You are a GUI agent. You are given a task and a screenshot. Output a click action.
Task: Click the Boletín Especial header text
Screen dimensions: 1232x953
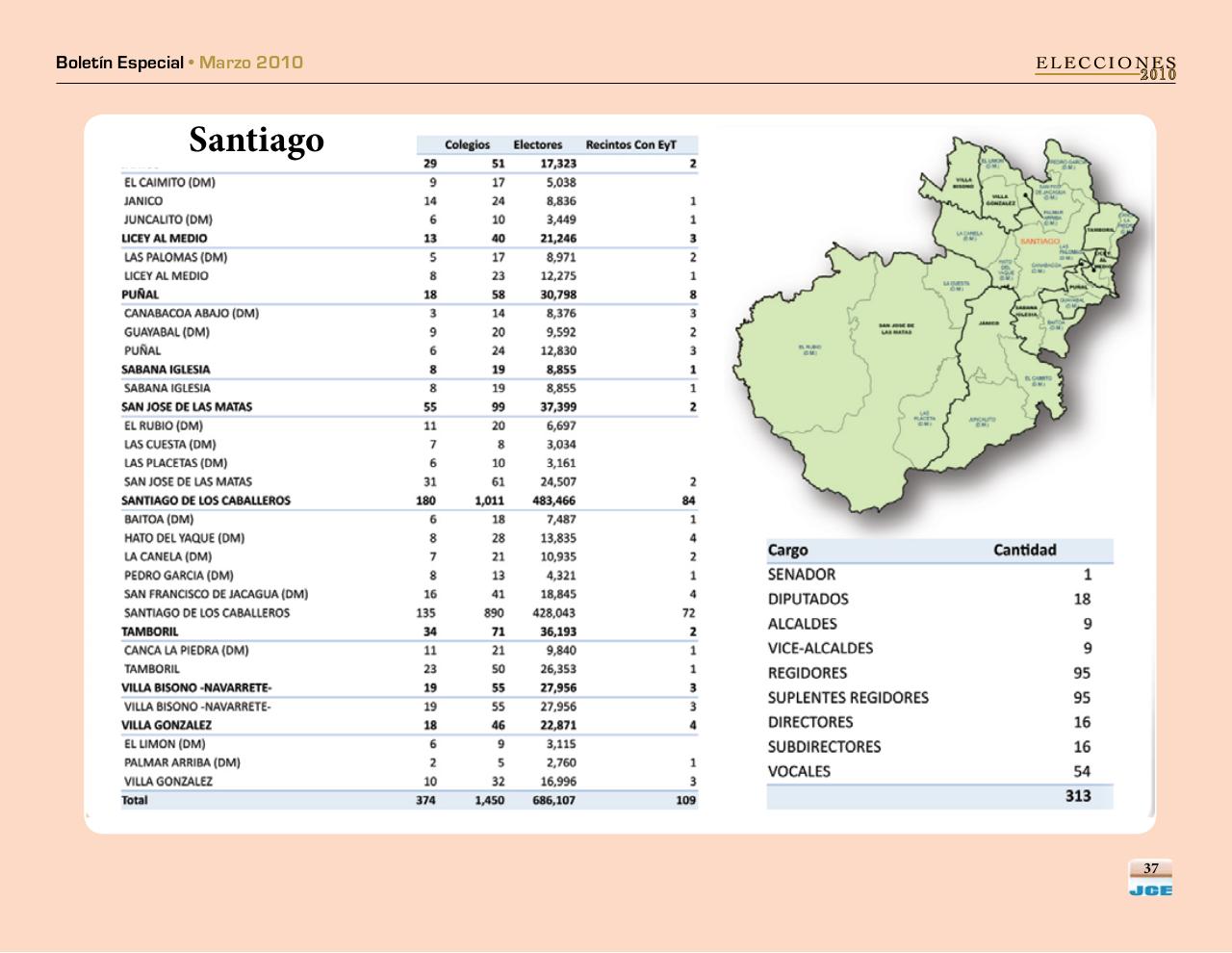coord(119,63)
